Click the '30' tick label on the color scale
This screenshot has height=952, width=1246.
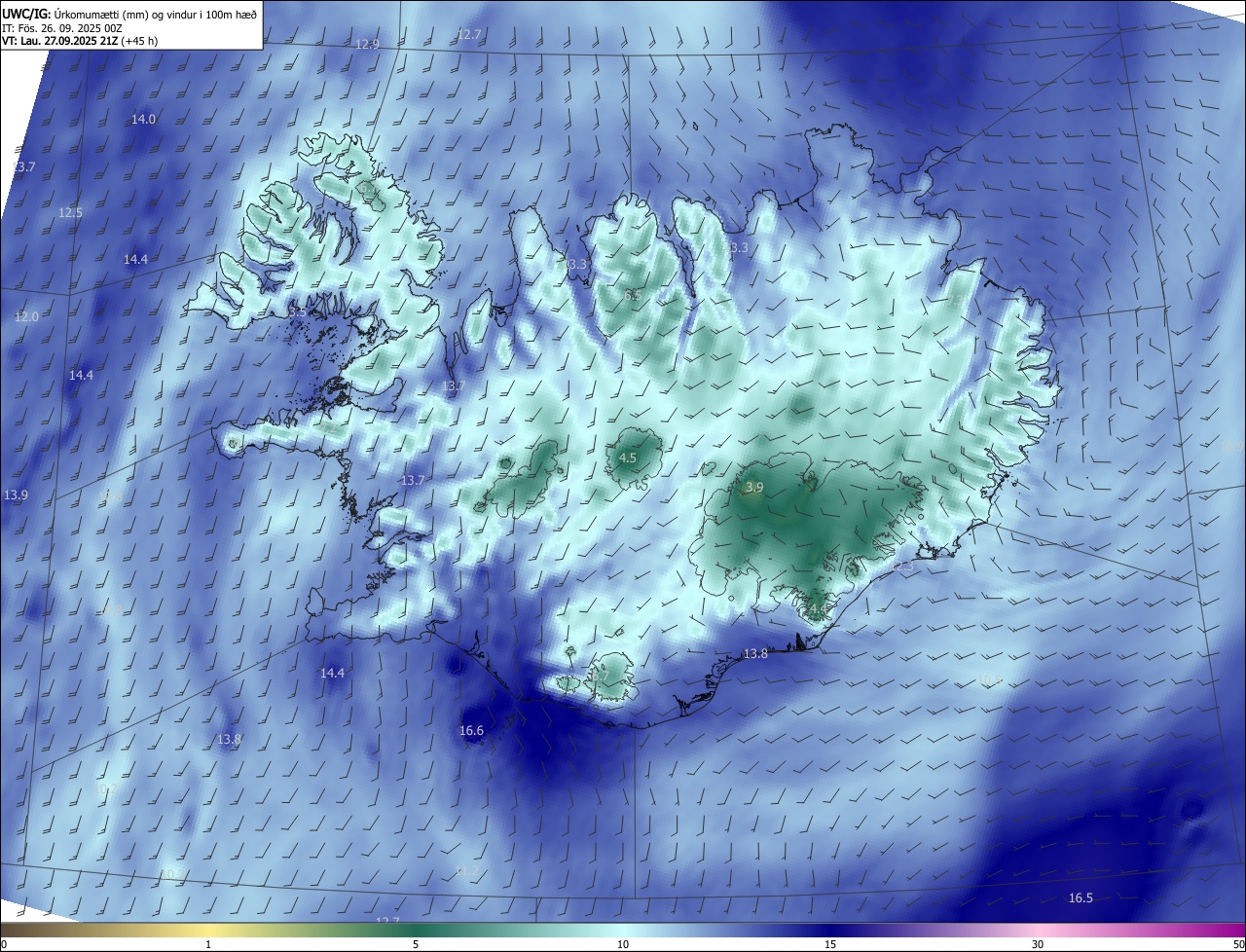point(1038,944)
